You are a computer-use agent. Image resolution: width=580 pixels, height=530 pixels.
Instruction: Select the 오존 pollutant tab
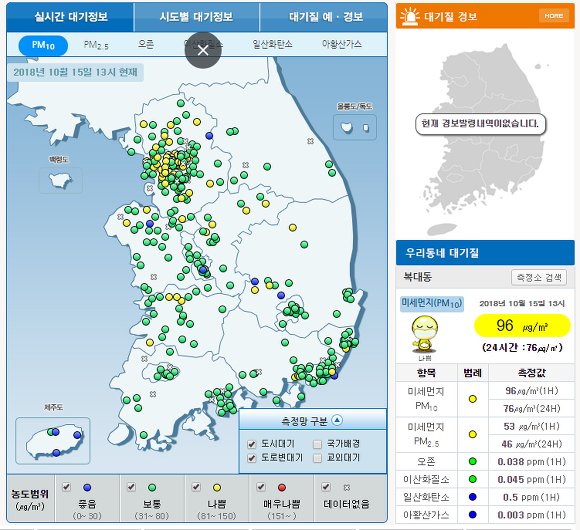(x=146, y=44)
